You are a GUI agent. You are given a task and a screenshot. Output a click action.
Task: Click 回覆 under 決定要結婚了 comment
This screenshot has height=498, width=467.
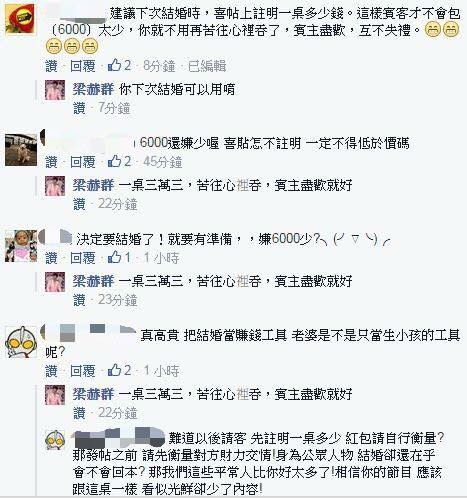coord(83,258)
